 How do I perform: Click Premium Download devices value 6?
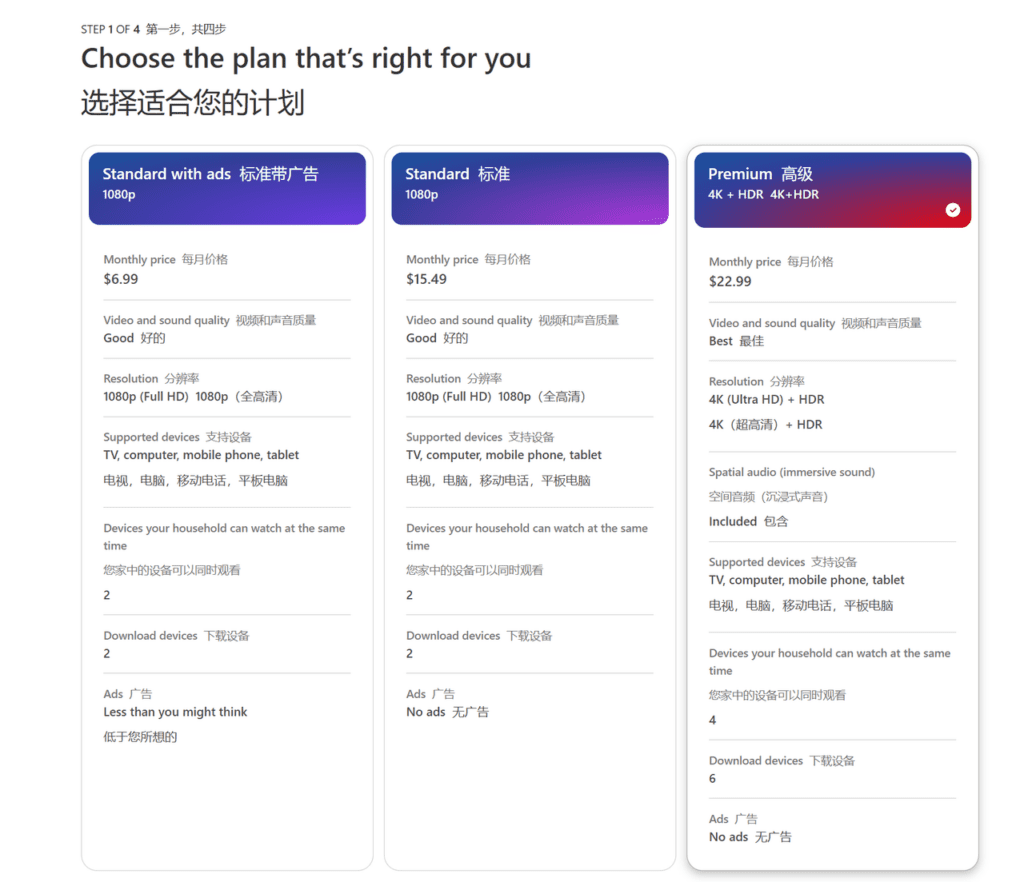click(712, 778)
